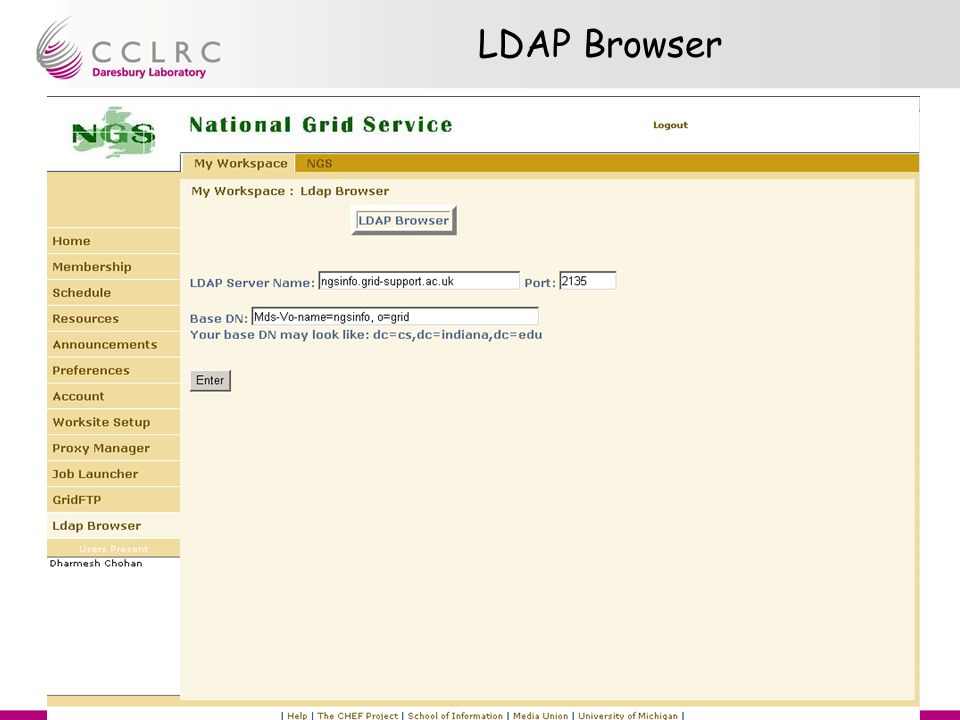Follow The CHEF Project link
Viewport: 960px width, 720px height.
(358, 715)
